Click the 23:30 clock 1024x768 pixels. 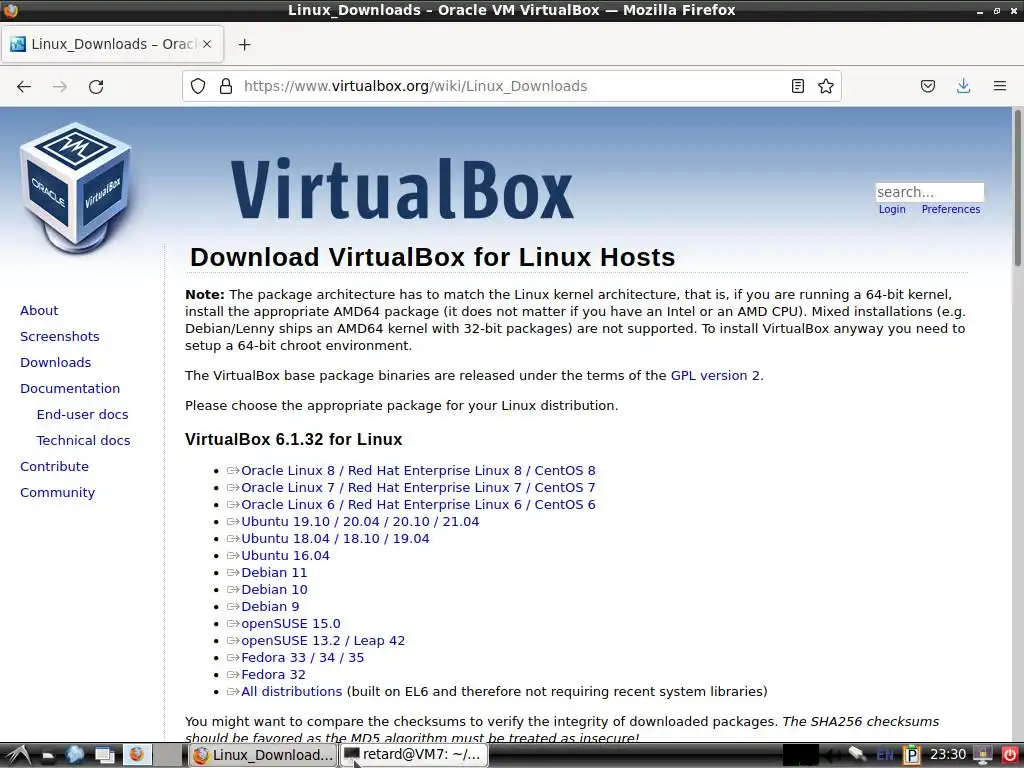(948, 755)
